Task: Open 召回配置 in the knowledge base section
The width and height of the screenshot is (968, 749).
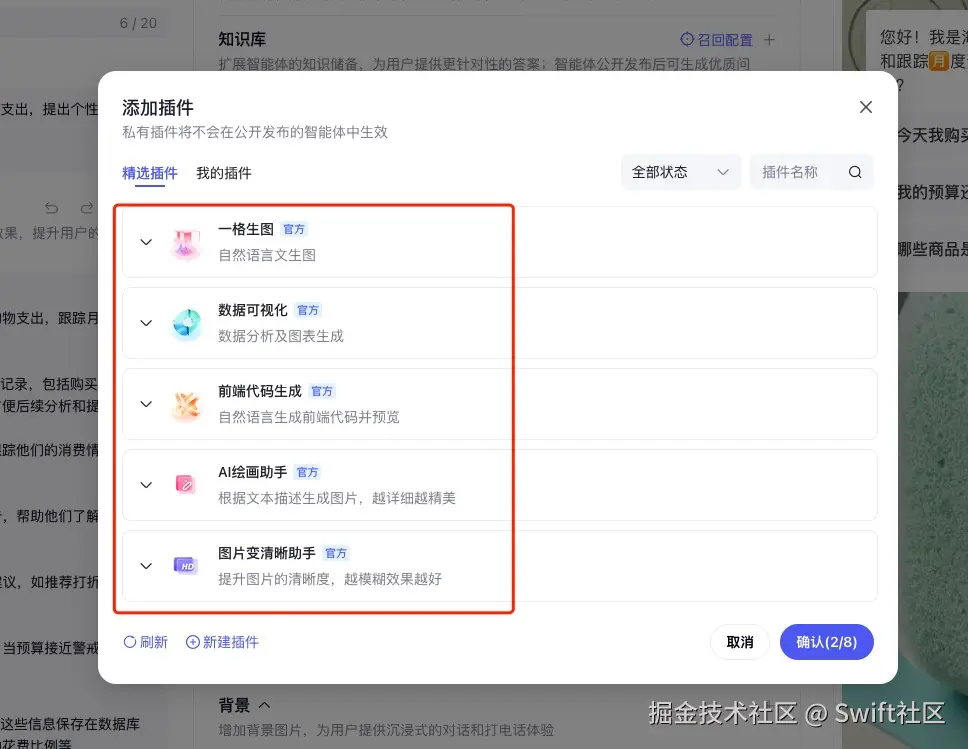Action: pyautogui.click(x=716, y=40)
